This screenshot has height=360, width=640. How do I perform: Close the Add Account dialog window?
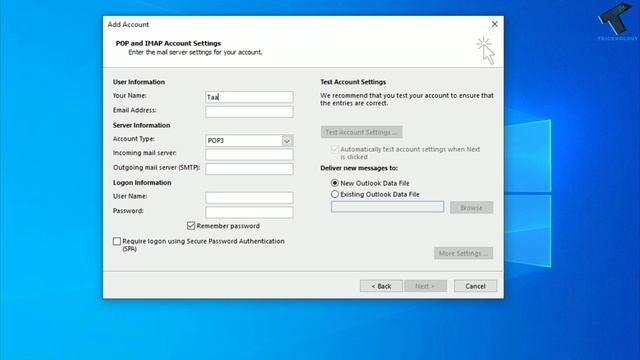click(494, 24)
